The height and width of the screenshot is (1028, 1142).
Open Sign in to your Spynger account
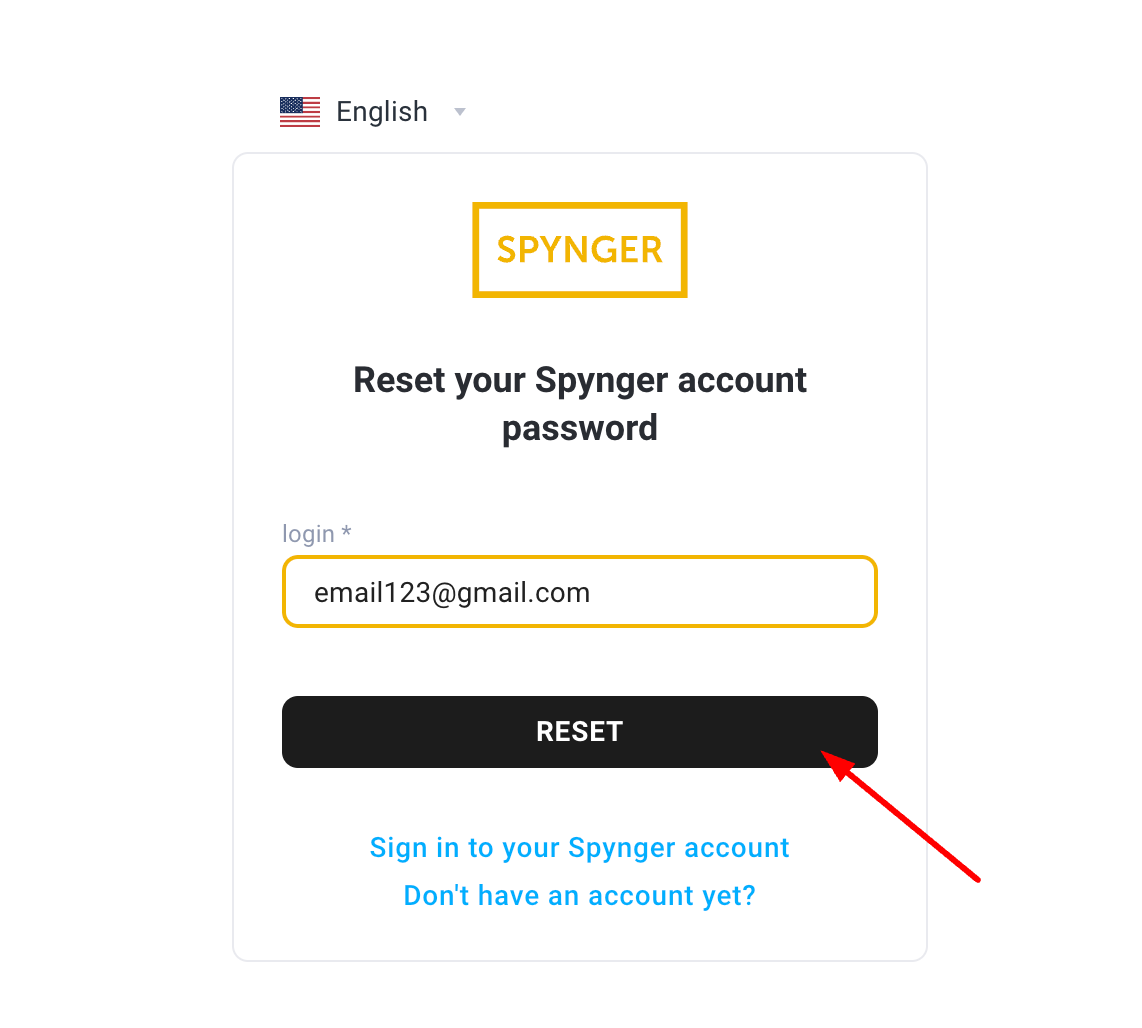click(580, 848)
